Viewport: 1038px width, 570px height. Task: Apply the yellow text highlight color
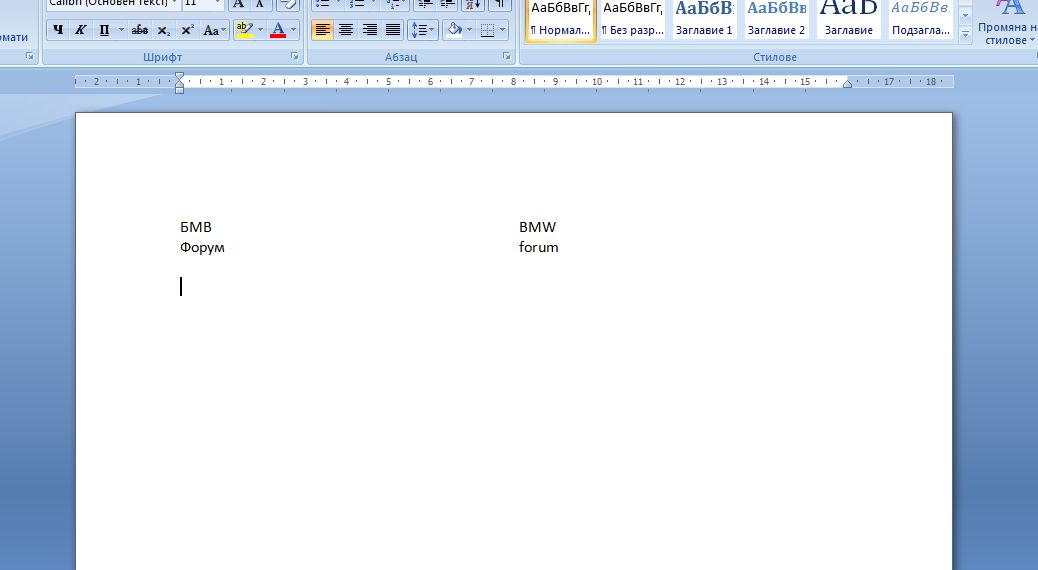click(244, 30)
